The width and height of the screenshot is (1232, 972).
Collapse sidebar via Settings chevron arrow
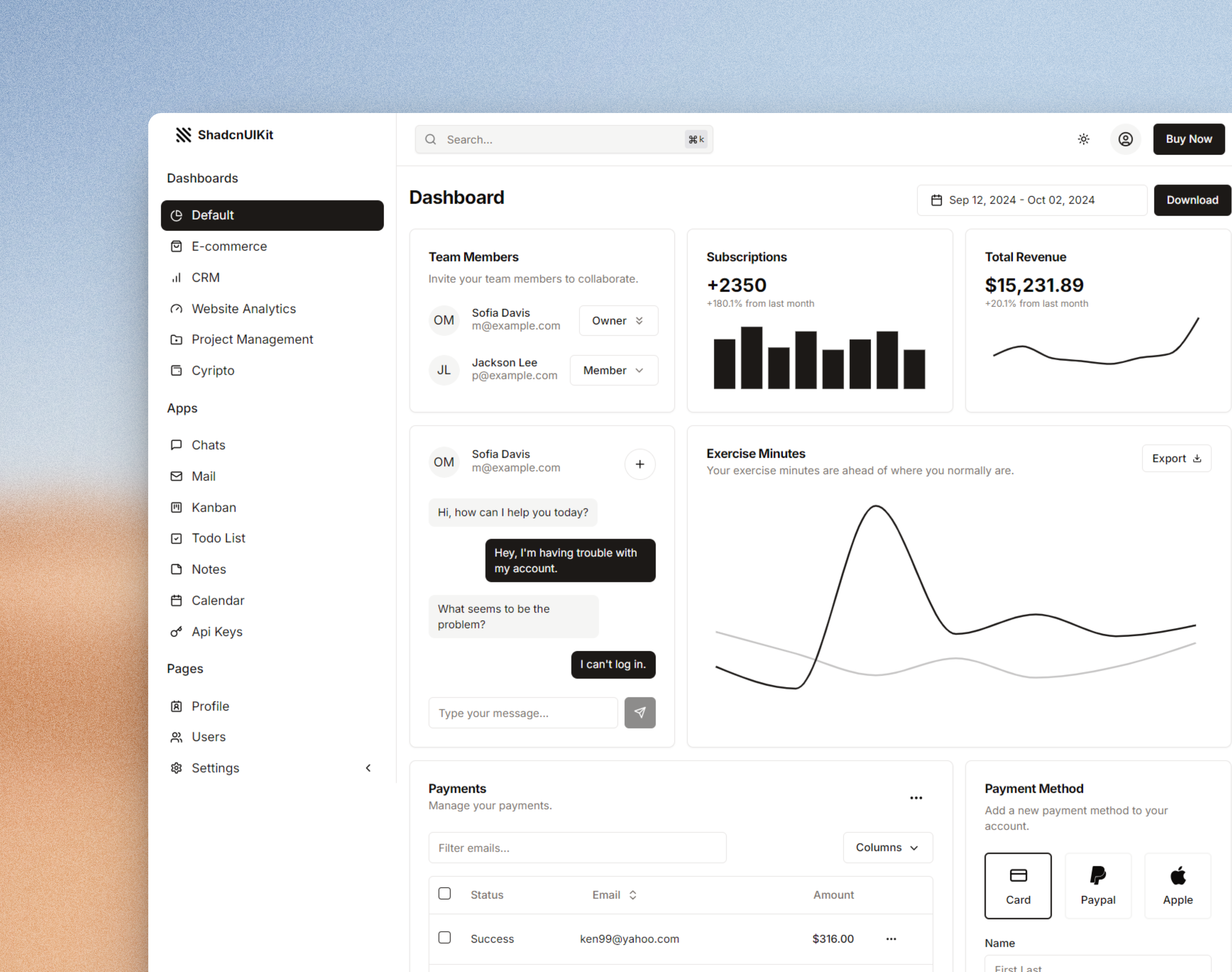click(x=368, y=768)
